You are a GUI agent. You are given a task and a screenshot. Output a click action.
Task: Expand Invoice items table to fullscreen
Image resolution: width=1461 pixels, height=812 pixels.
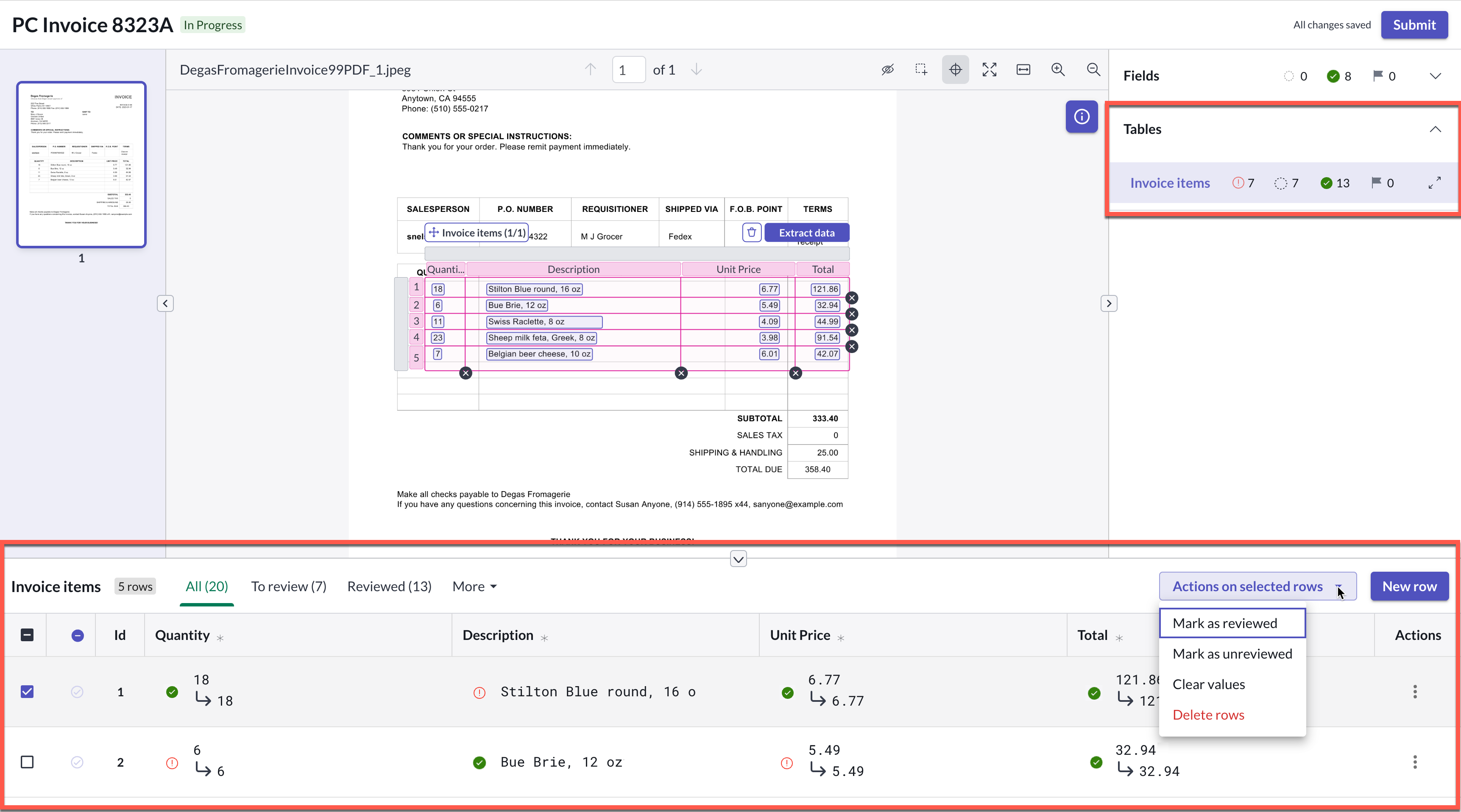coord(1434,183)
